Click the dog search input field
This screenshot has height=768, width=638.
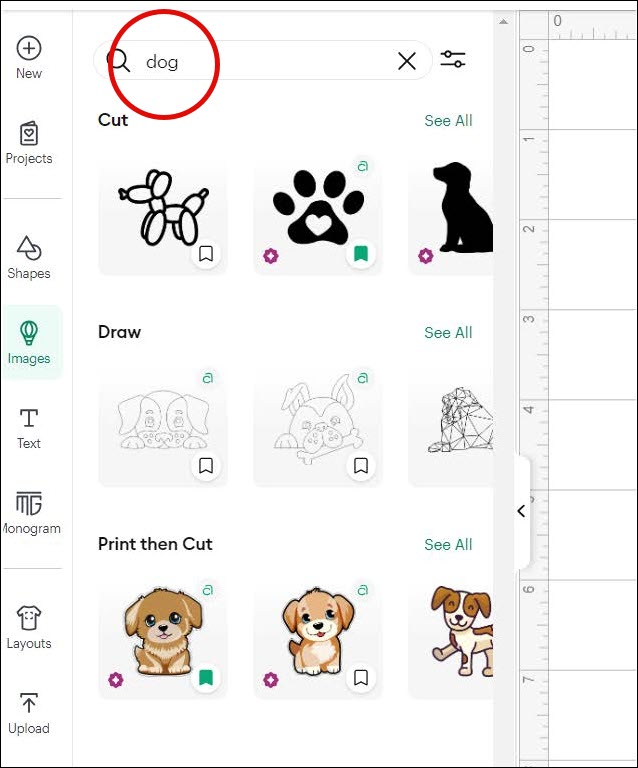click(x=263, y=61)
